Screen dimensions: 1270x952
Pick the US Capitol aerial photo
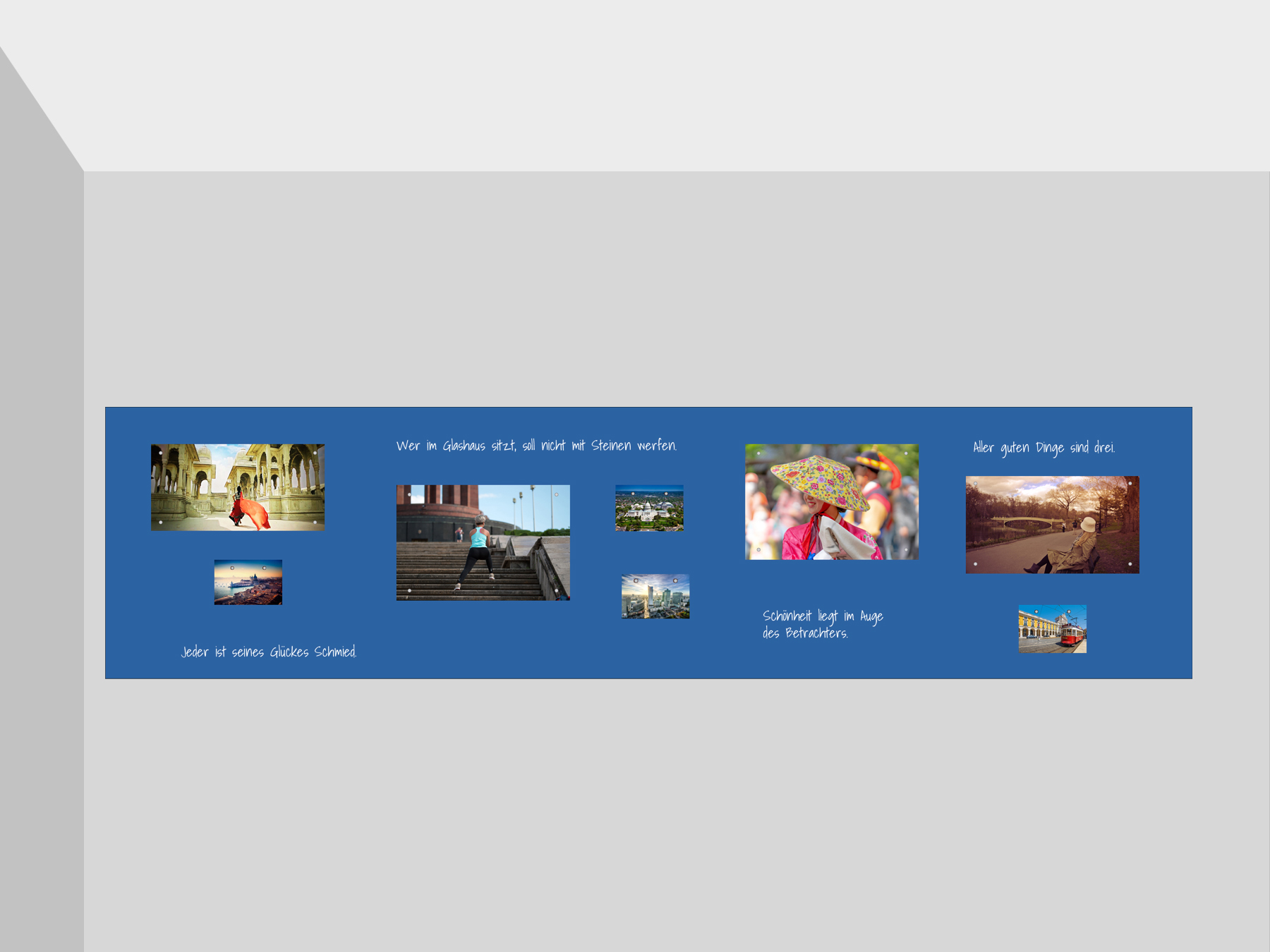649,508
